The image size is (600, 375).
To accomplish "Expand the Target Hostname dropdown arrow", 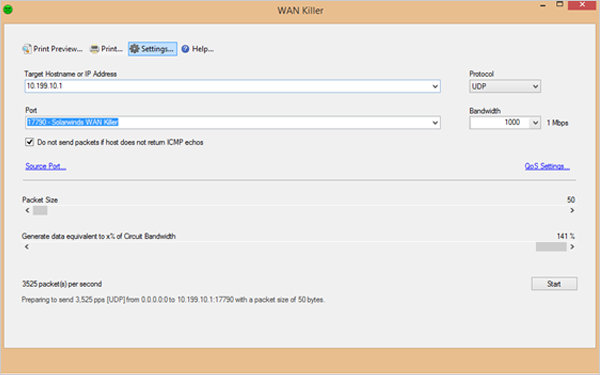I will [x=435, y=86].
